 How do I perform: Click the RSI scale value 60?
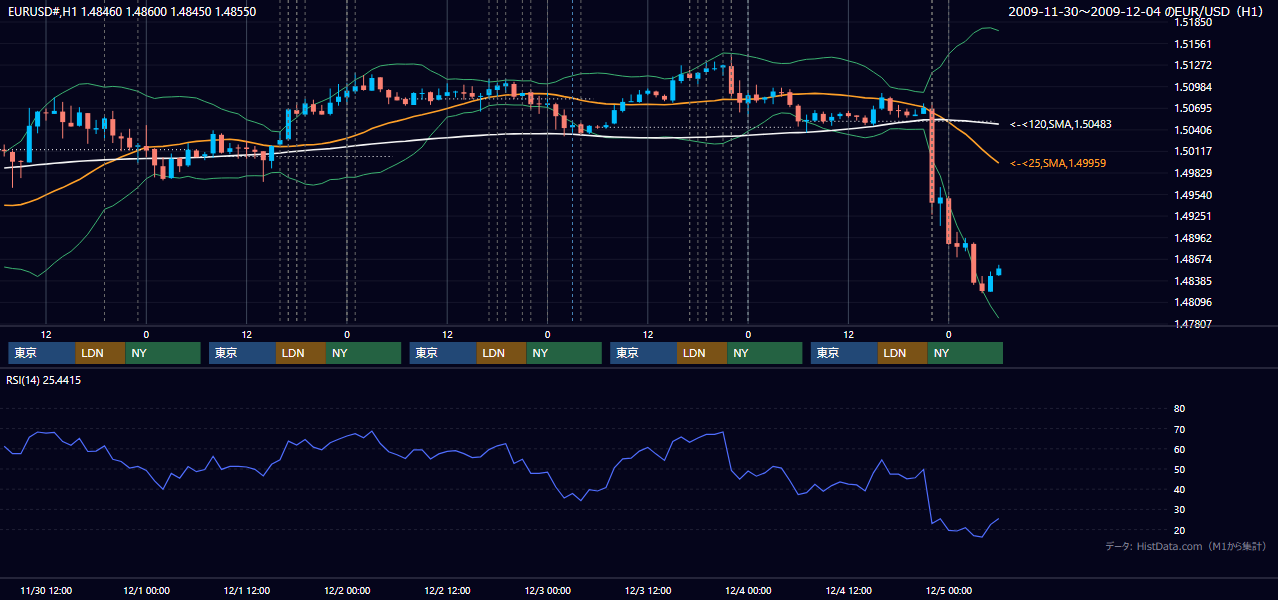(x=1179, y=449)
